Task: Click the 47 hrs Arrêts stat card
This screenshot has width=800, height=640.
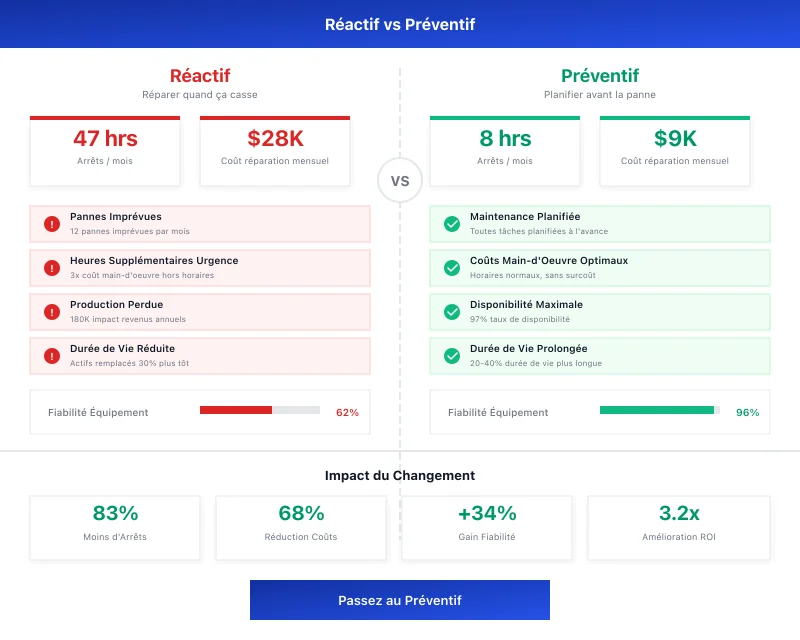Action: coord(106,148)
